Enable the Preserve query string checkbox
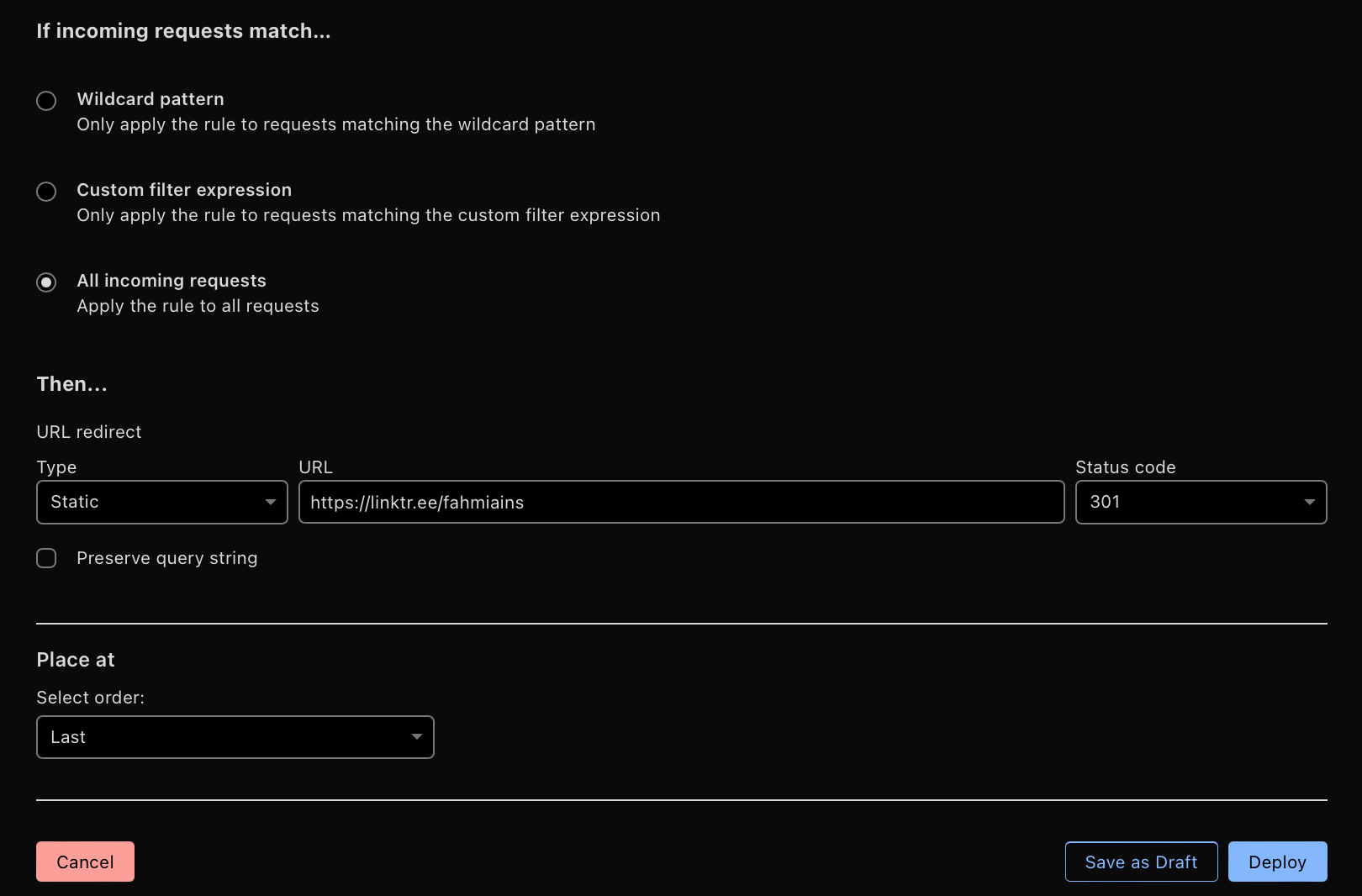The height and width of the screenshot is (896, 1362). pos(46,558)
